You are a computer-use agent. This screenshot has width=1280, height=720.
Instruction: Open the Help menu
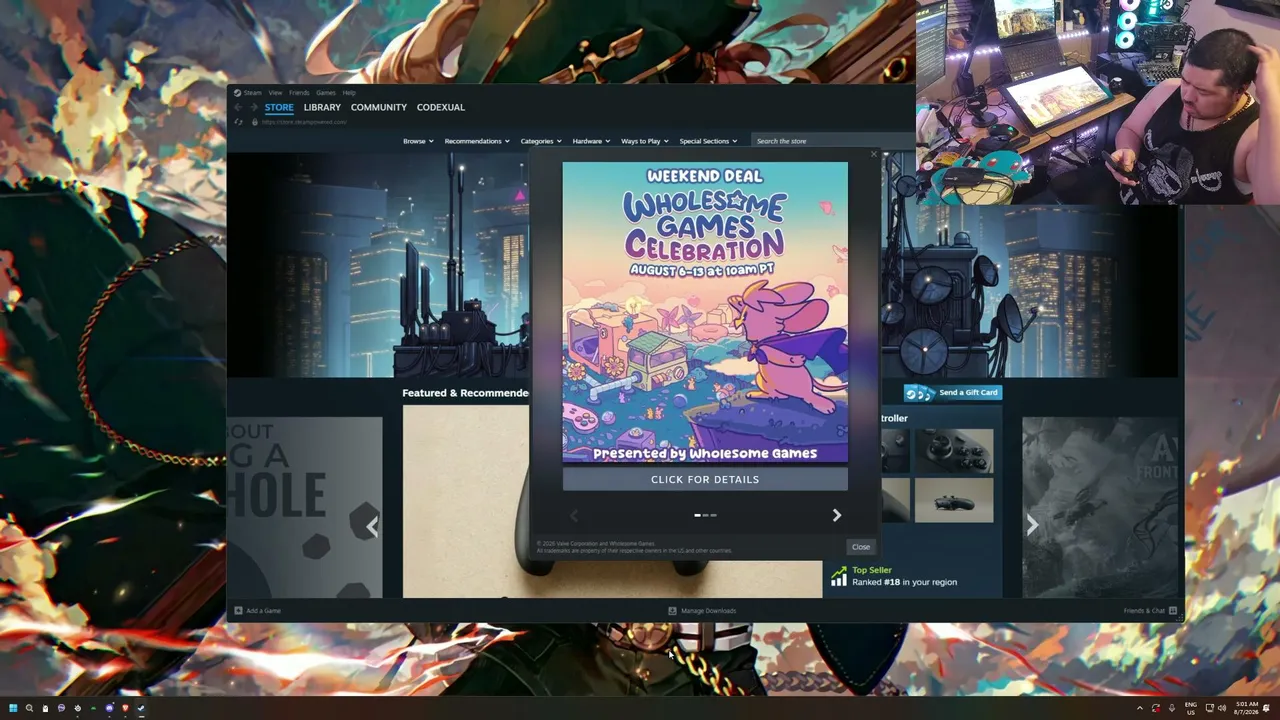tap(349, 93)
